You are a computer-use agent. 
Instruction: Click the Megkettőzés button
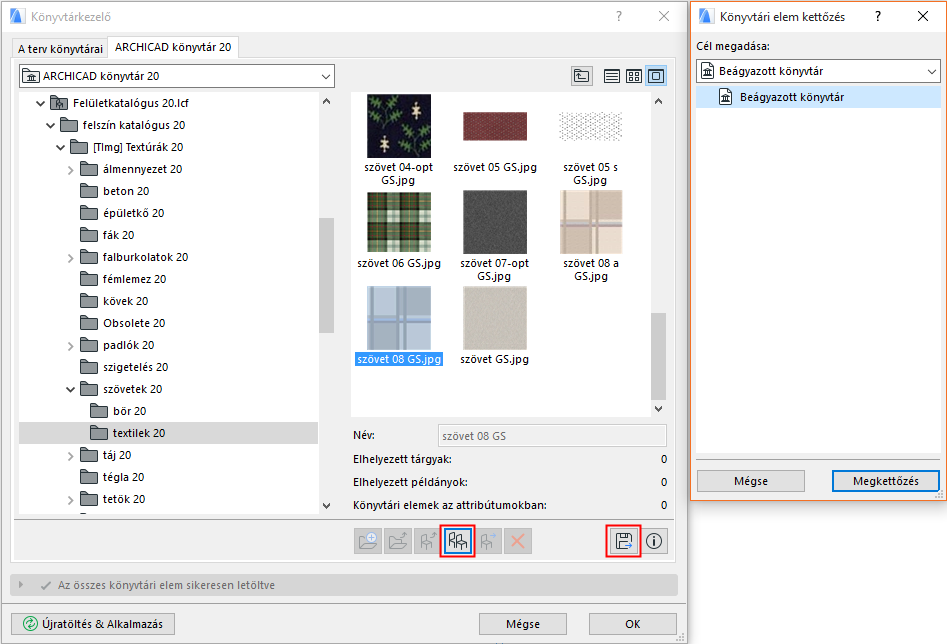click(x=885, y=481)
